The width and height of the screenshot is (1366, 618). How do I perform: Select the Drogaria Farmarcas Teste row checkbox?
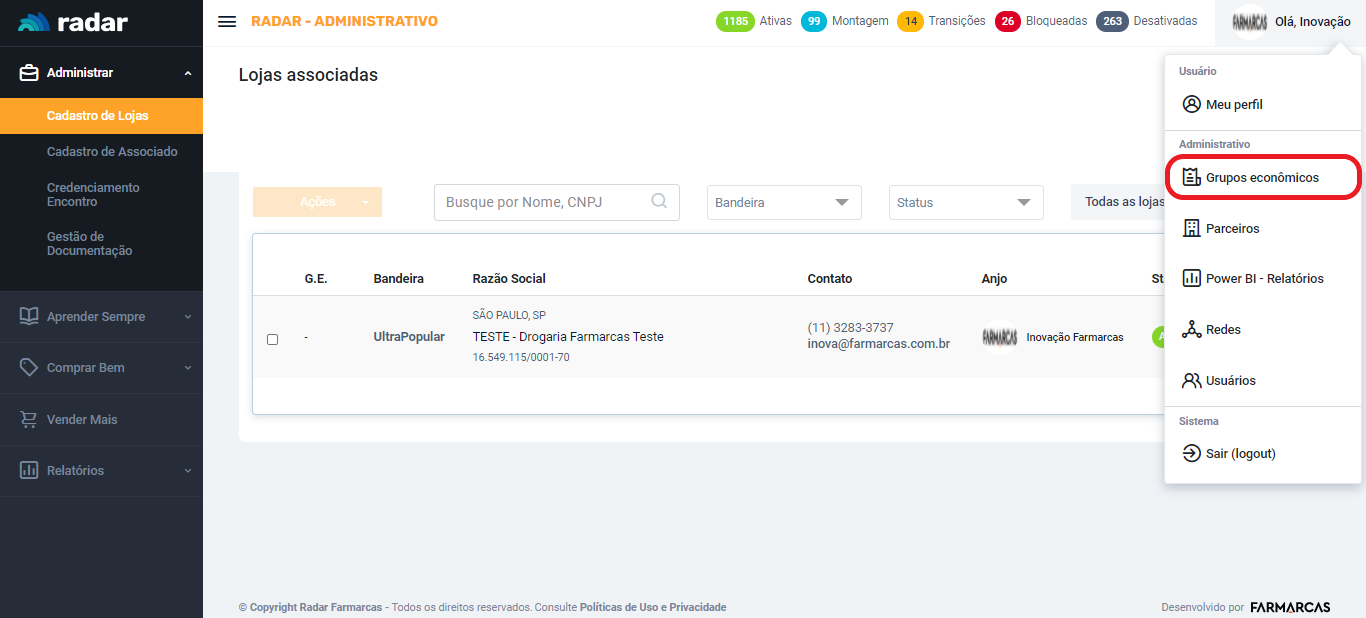(272, 339)
